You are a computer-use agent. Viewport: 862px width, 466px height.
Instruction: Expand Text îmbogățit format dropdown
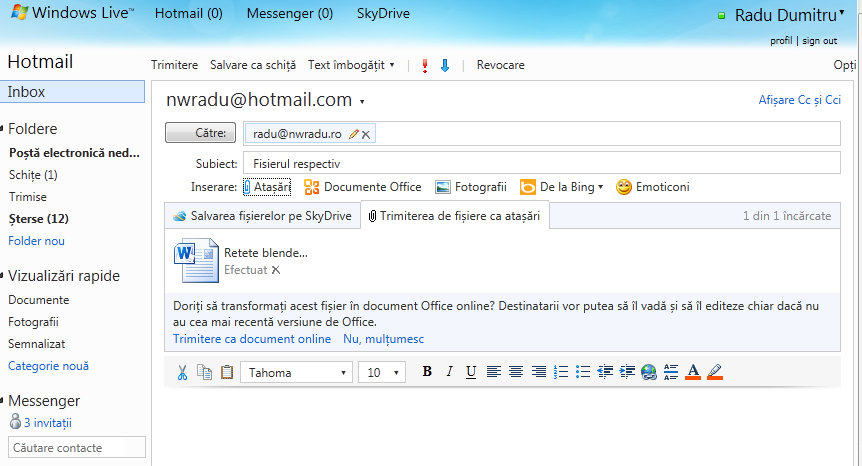(351, 65)
